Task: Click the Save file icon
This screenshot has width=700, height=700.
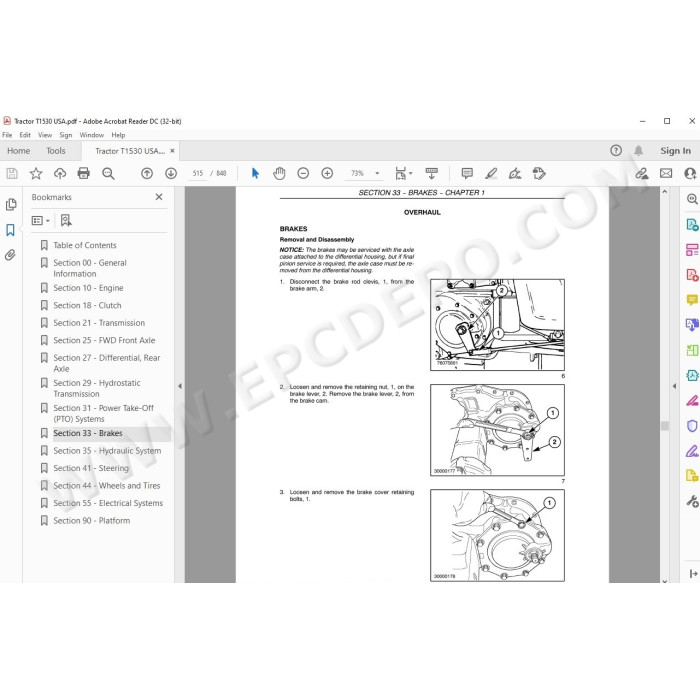Action: [x=12, y=173]
